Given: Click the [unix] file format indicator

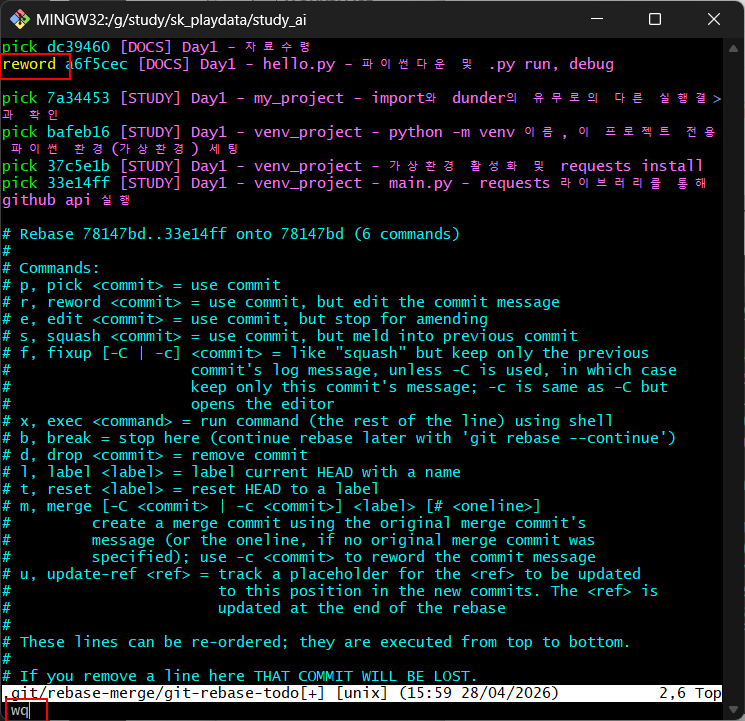Looking at the screenshot, I should click(362, 693).
